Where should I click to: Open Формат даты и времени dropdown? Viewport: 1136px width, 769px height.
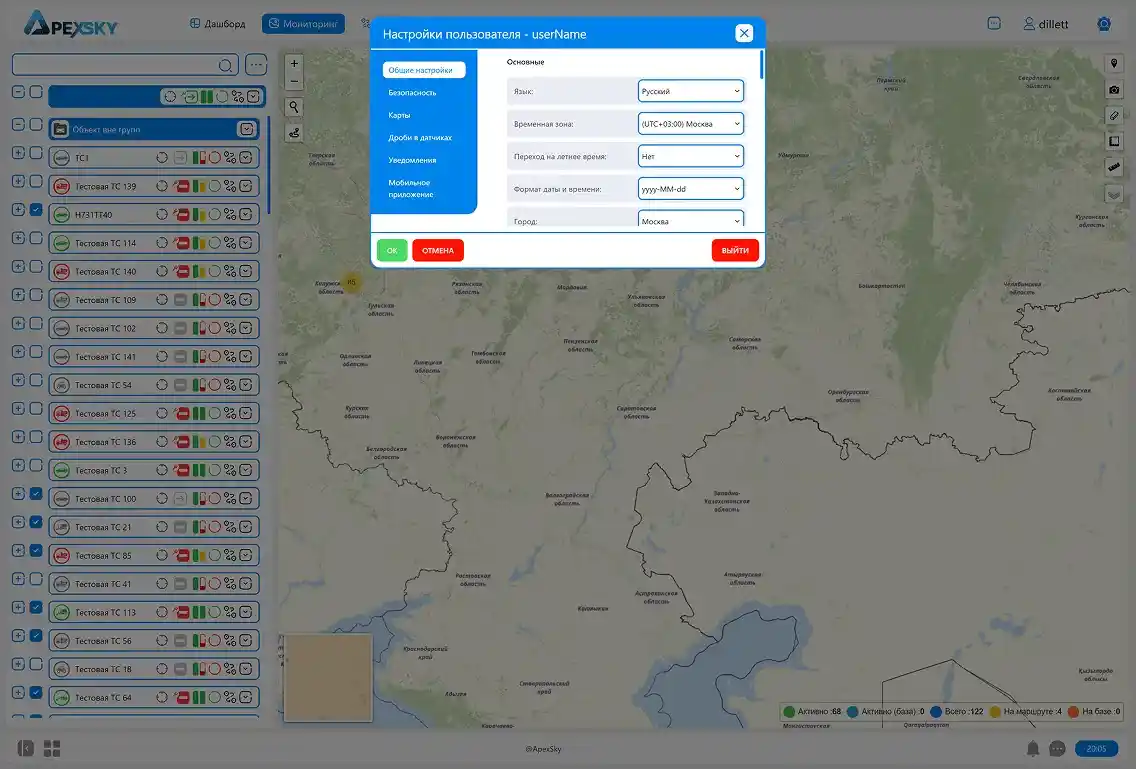[690, 188]
